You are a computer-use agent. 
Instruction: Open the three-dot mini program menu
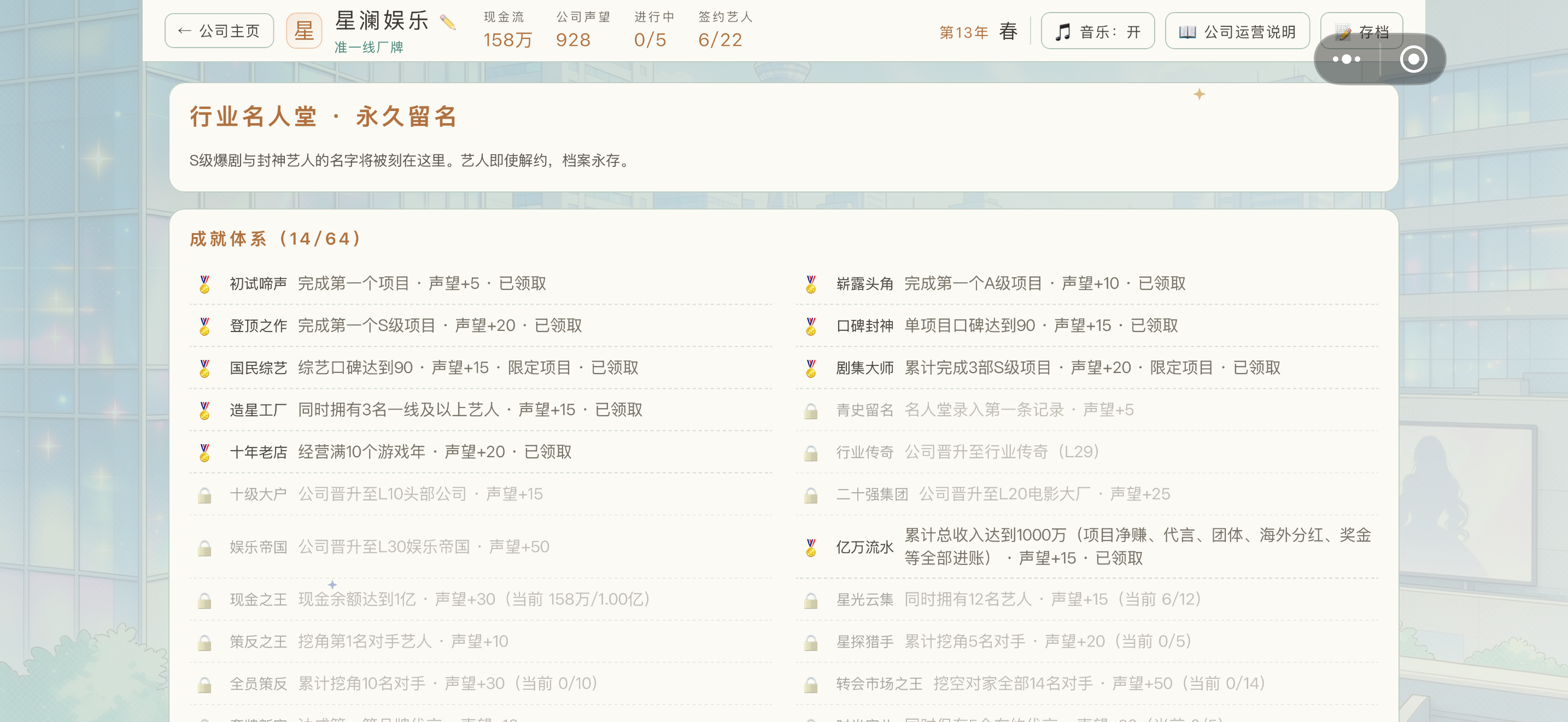[1347, 59]
